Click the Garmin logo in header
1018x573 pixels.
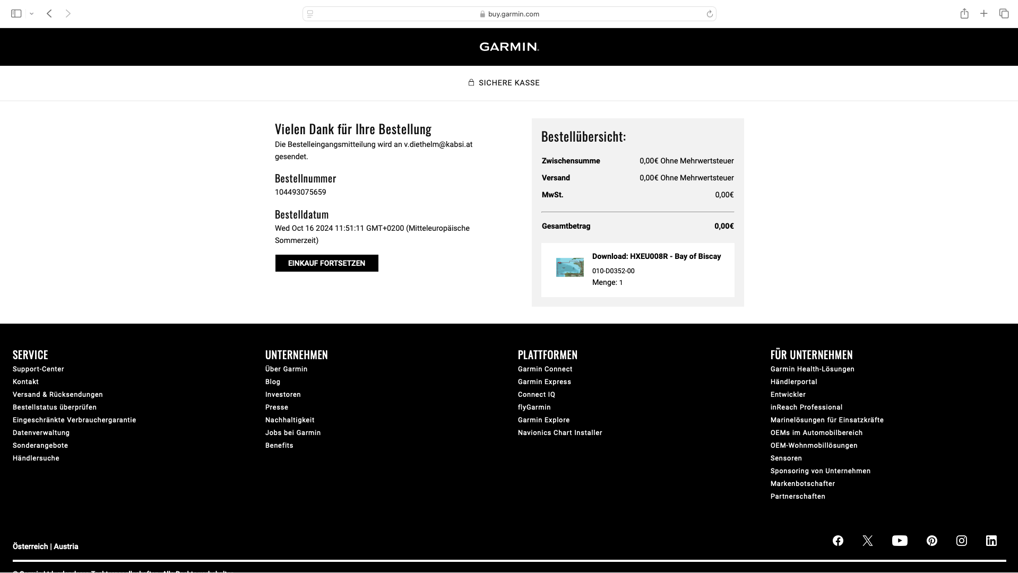click(509, 47)
